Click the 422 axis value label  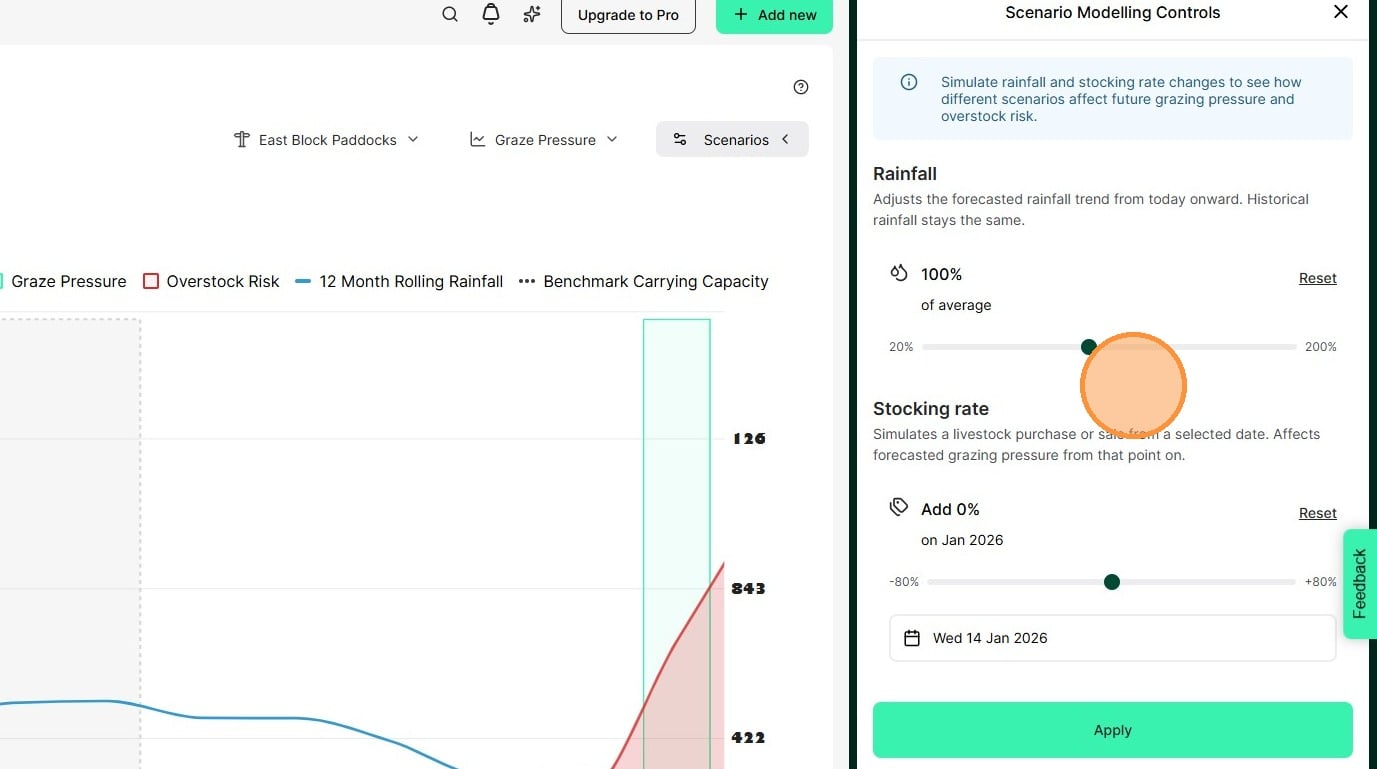[x=748, y=738]
